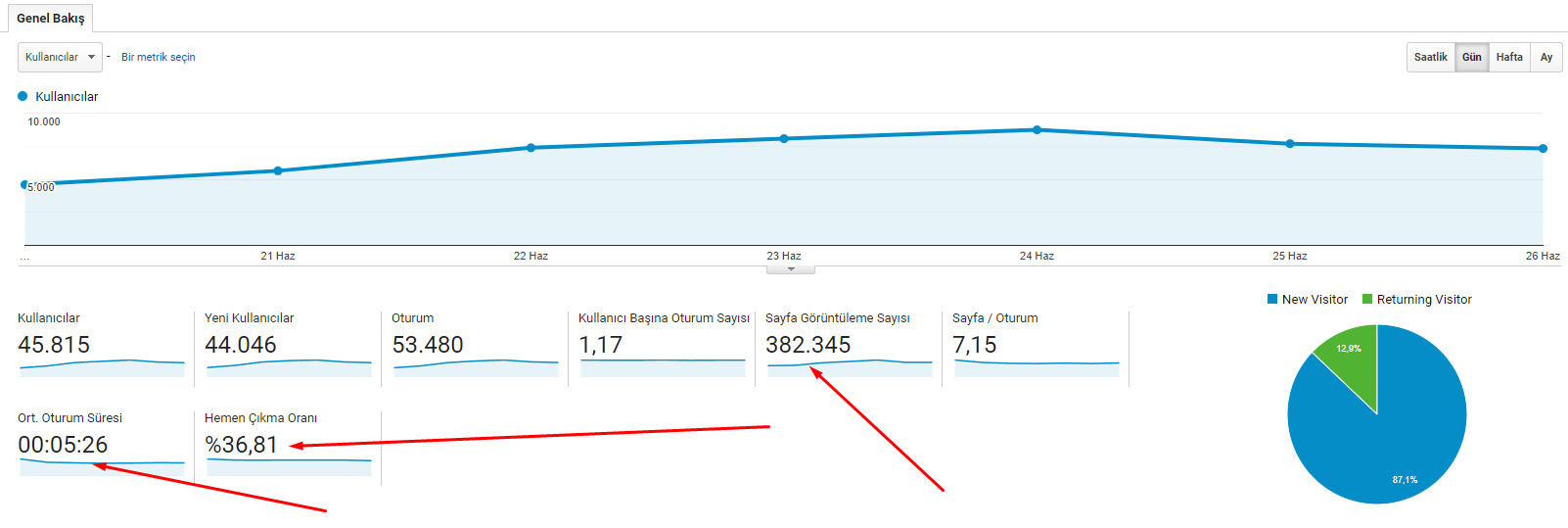Click the 24 Haz data point on chart
Screen dimensions: 1568x528
[x=1037, y=129]
